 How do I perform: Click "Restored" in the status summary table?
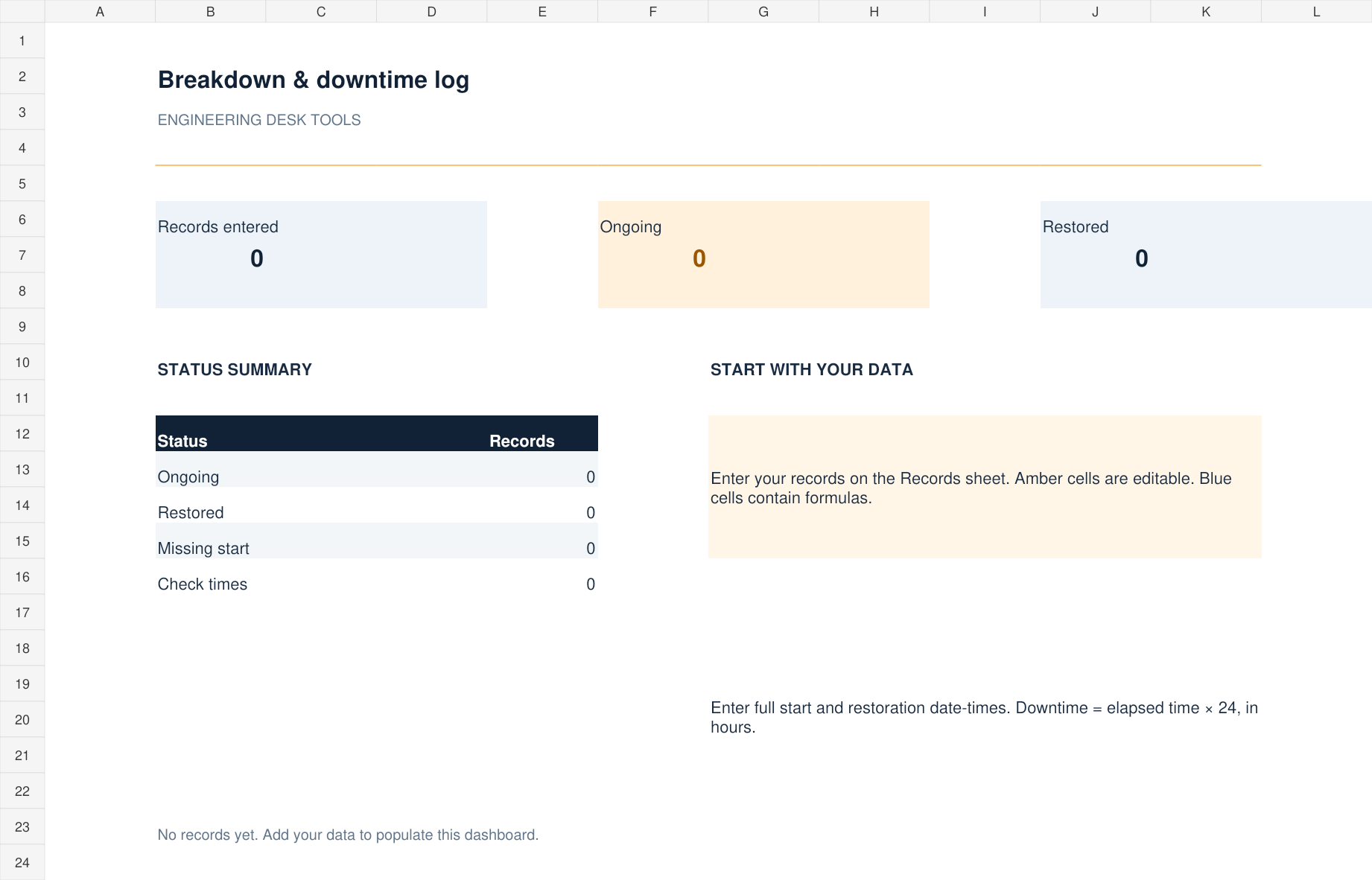pyautogui.click(x=191, y=513)
